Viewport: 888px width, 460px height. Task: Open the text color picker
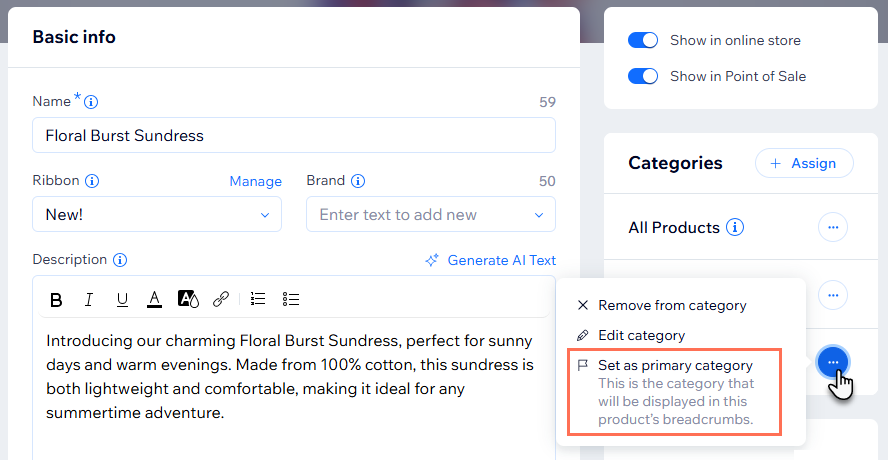click(x=154, y=299)
